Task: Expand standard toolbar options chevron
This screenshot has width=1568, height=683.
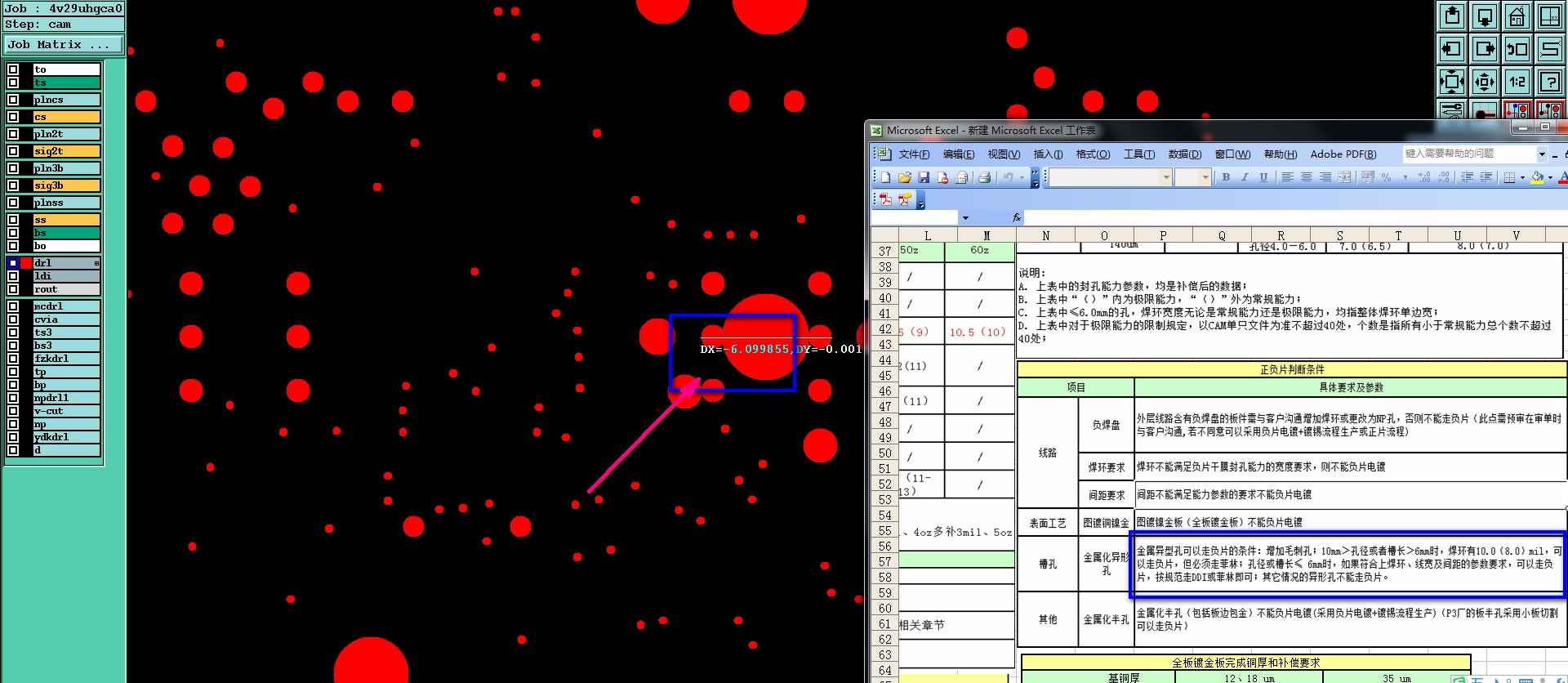Action: [1035, 177]
